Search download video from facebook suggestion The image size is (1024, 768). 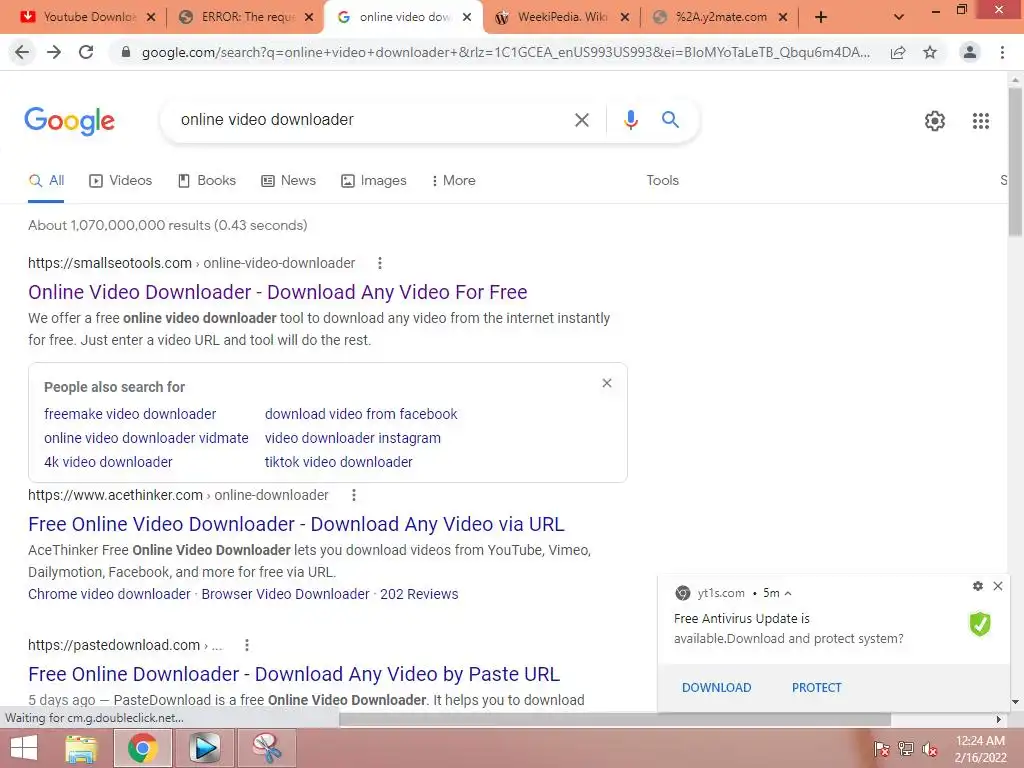(x=361, y=414)
